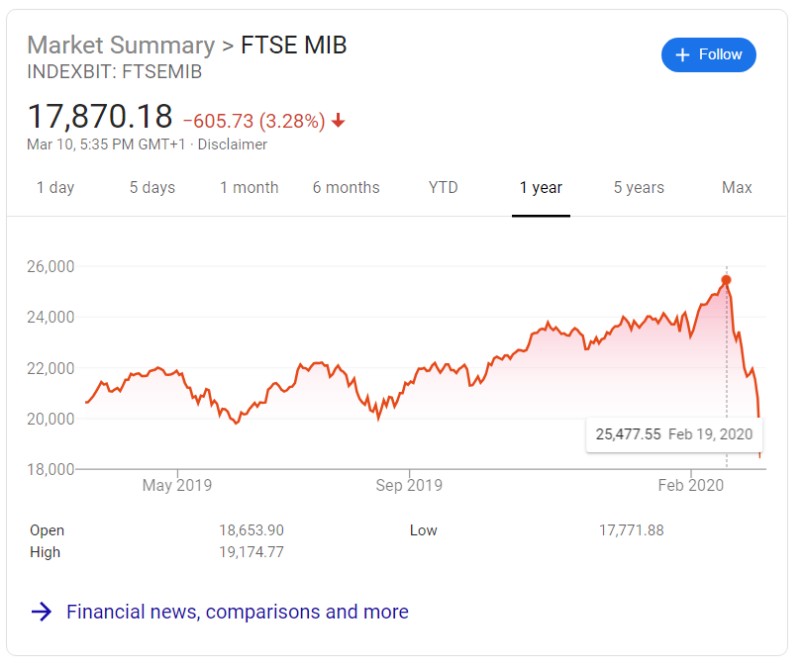Image resolution: width=798 pixels, height=664 pixels.
Task: Click the FTSE MIB heading
Action: tap(294, 45)
